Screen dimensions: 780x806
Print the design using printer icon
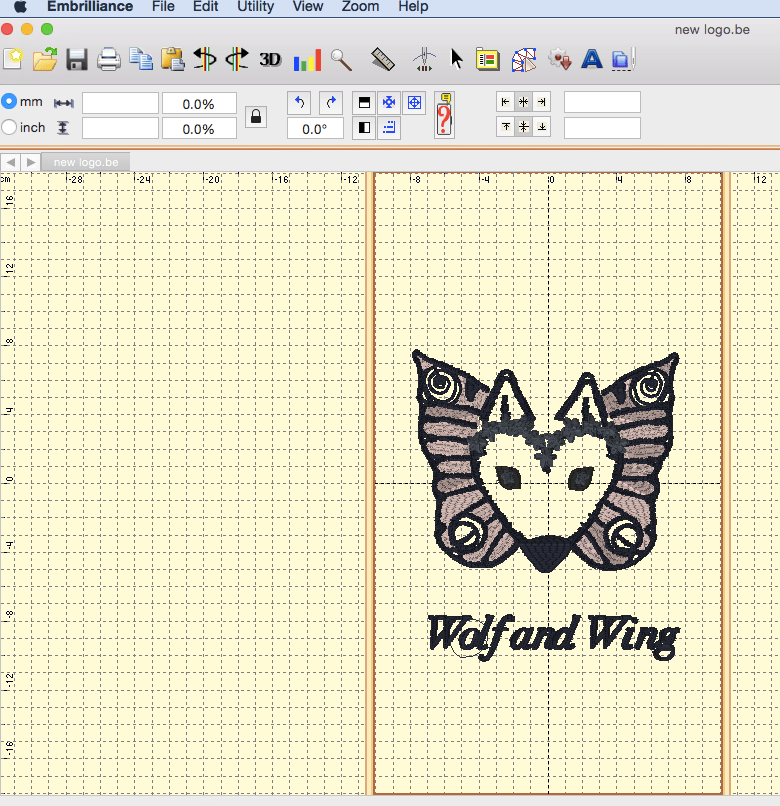109,60
